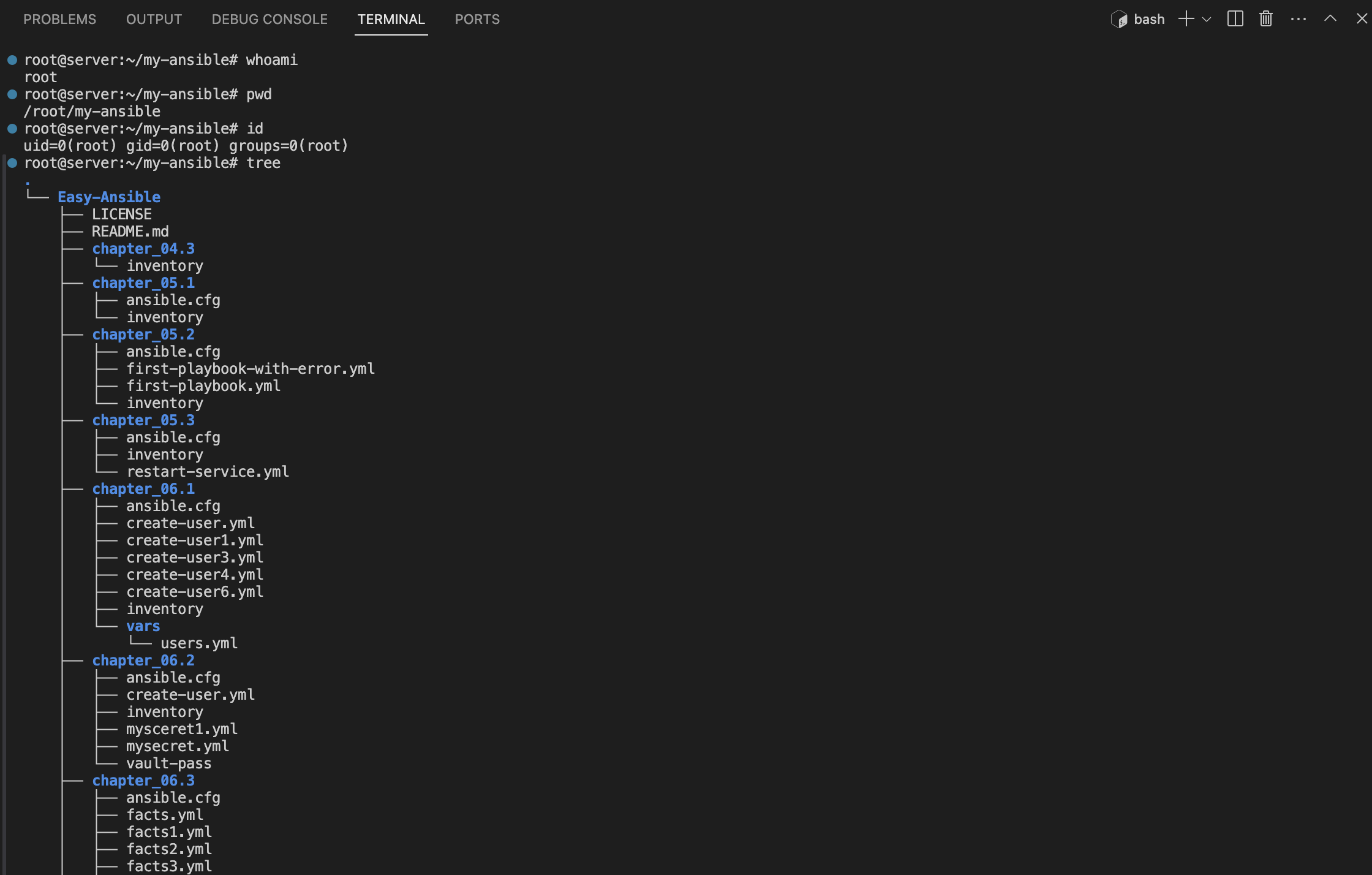The height and width of the screenshot is (875, 1372).
Task: Click the bash terminal label
Action: click(x=1149, y=19)
